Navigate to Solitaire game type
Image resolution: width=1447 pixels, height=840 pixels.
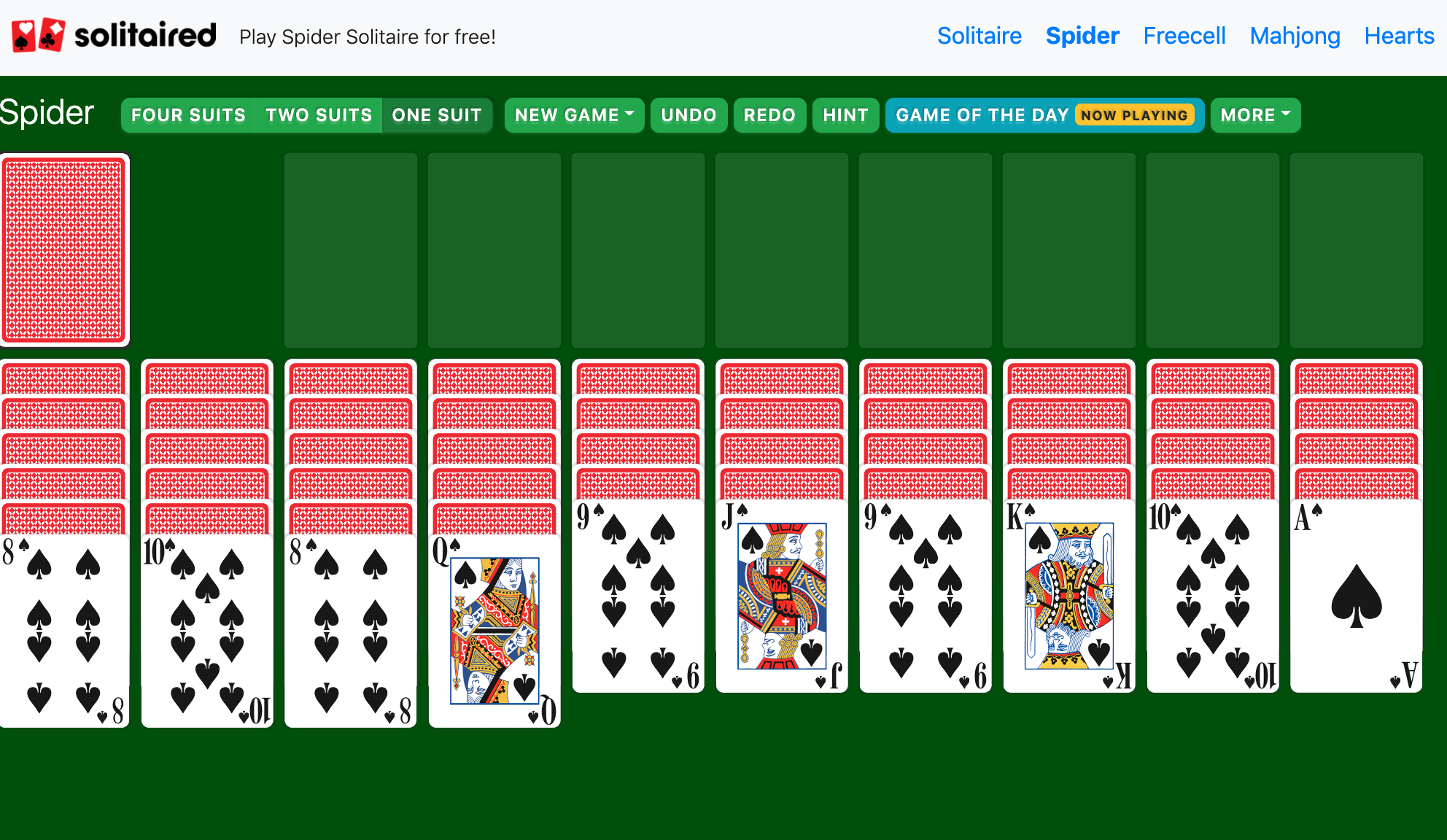click(977, 35)
